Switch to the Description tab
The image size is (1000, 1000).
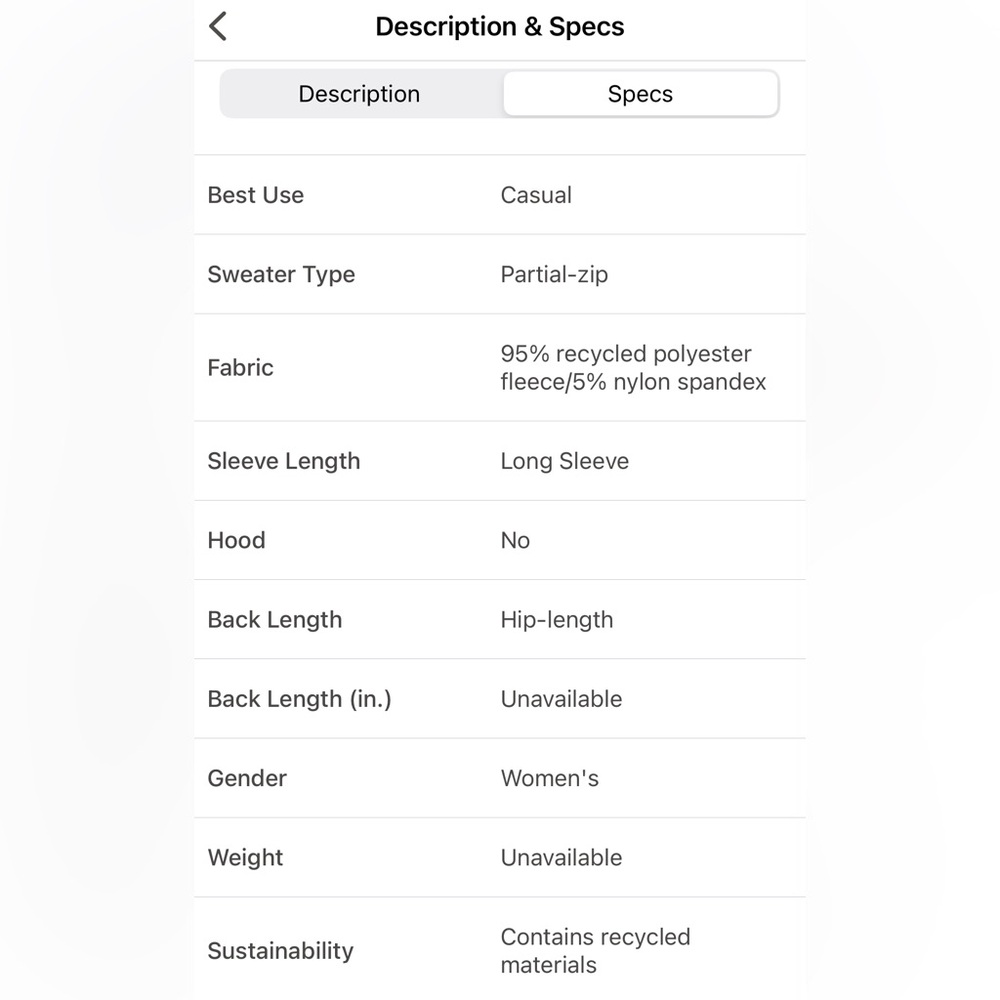[359, 94]
